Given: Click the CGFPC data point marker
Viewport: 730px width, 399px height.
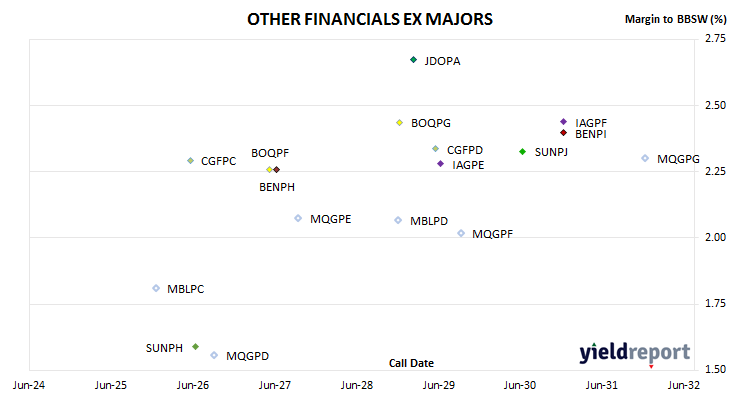Looking at the screenshot, I should pyautogui.click(x=190, y=161).
